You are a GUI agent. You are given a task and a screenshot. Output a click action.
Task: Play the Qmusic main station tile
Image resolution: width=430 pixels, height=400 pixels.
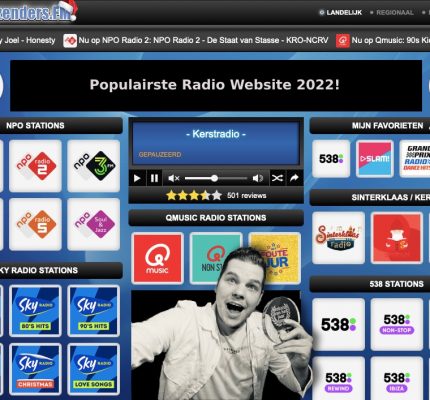click(x=157, y=258)
